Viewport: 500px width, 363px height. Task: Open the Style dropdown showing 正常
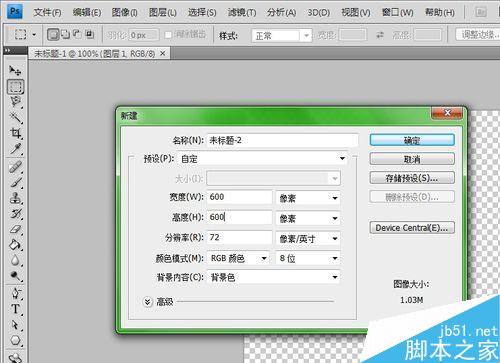[281, 35]
